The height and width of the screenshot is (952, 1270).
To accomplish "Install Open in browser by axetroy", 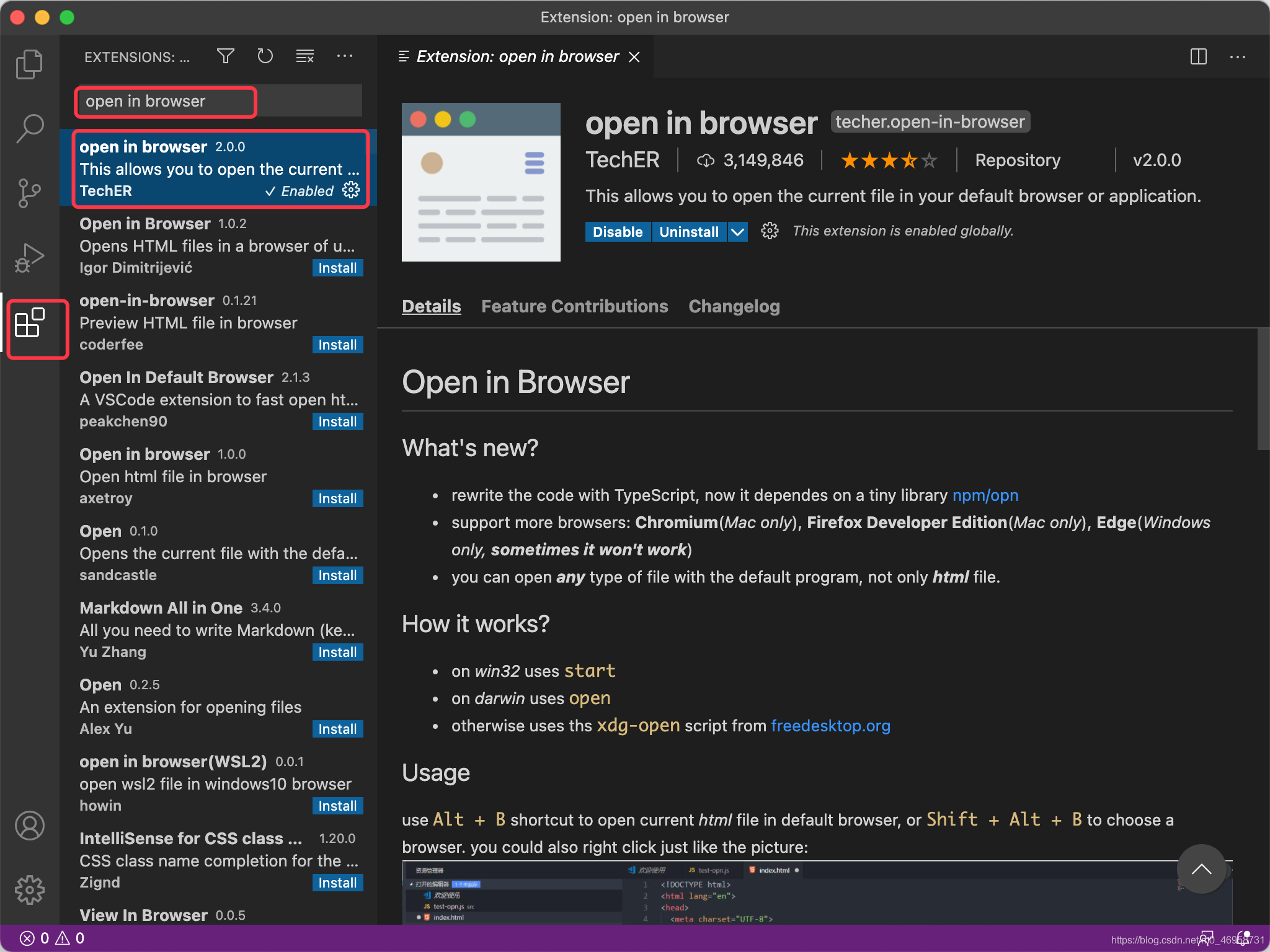I will (337, 498).
